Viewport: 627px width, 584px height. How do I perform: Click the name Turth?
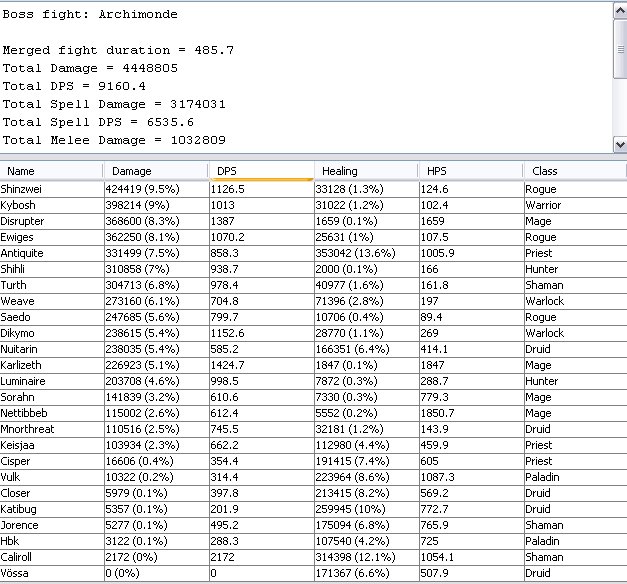coord(14,285)
